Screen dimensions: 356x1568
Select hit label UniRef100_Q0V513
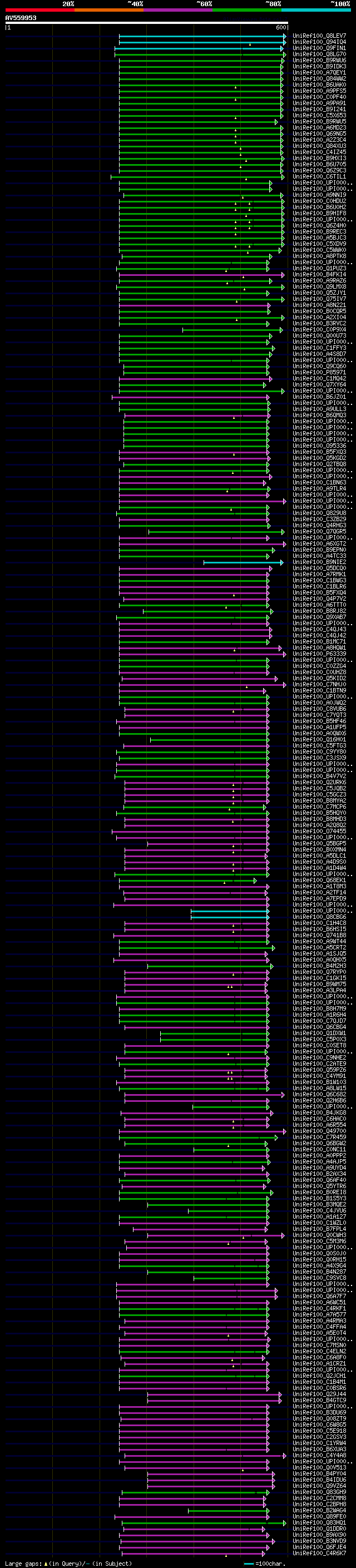pyautogui.click(x=319, y=1467)
